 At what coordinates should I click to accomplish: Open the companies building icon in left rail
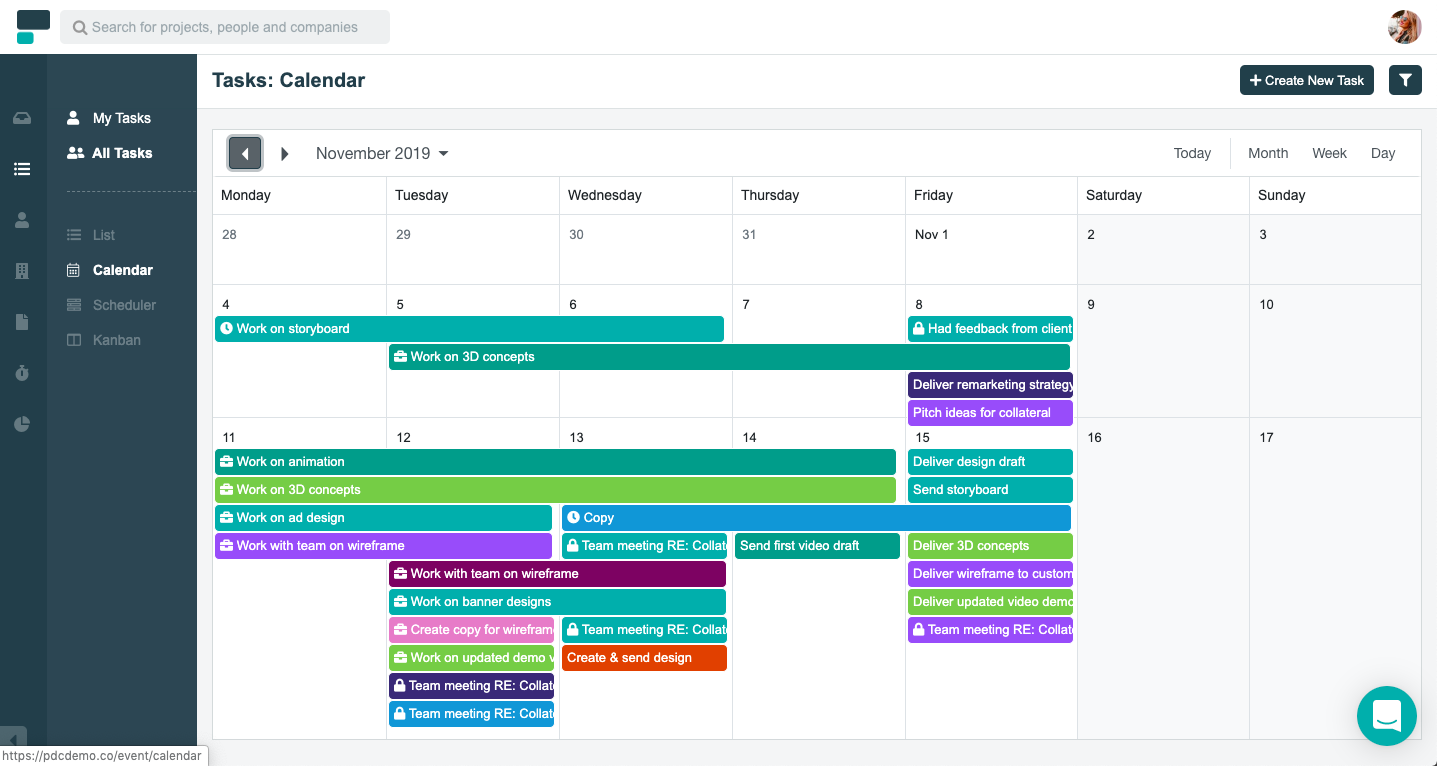click(22, 271)
